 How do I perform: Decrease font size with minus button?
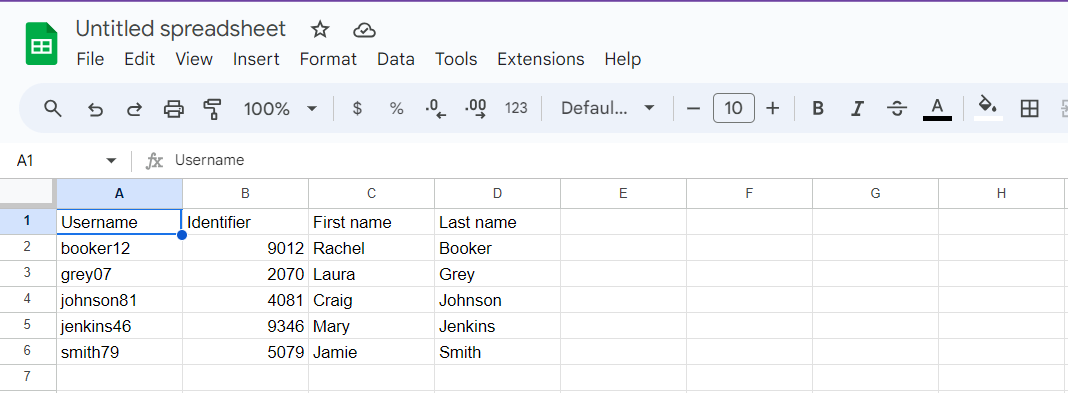[693, 108]
